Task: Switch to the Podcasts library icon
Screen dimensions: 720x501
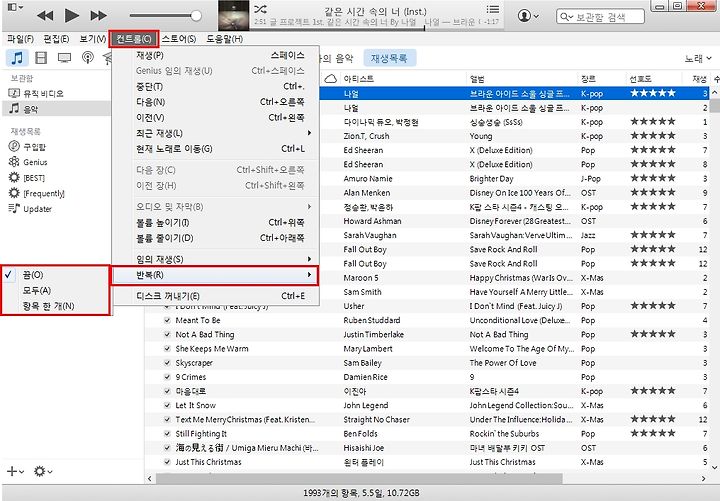Action: 87,57
